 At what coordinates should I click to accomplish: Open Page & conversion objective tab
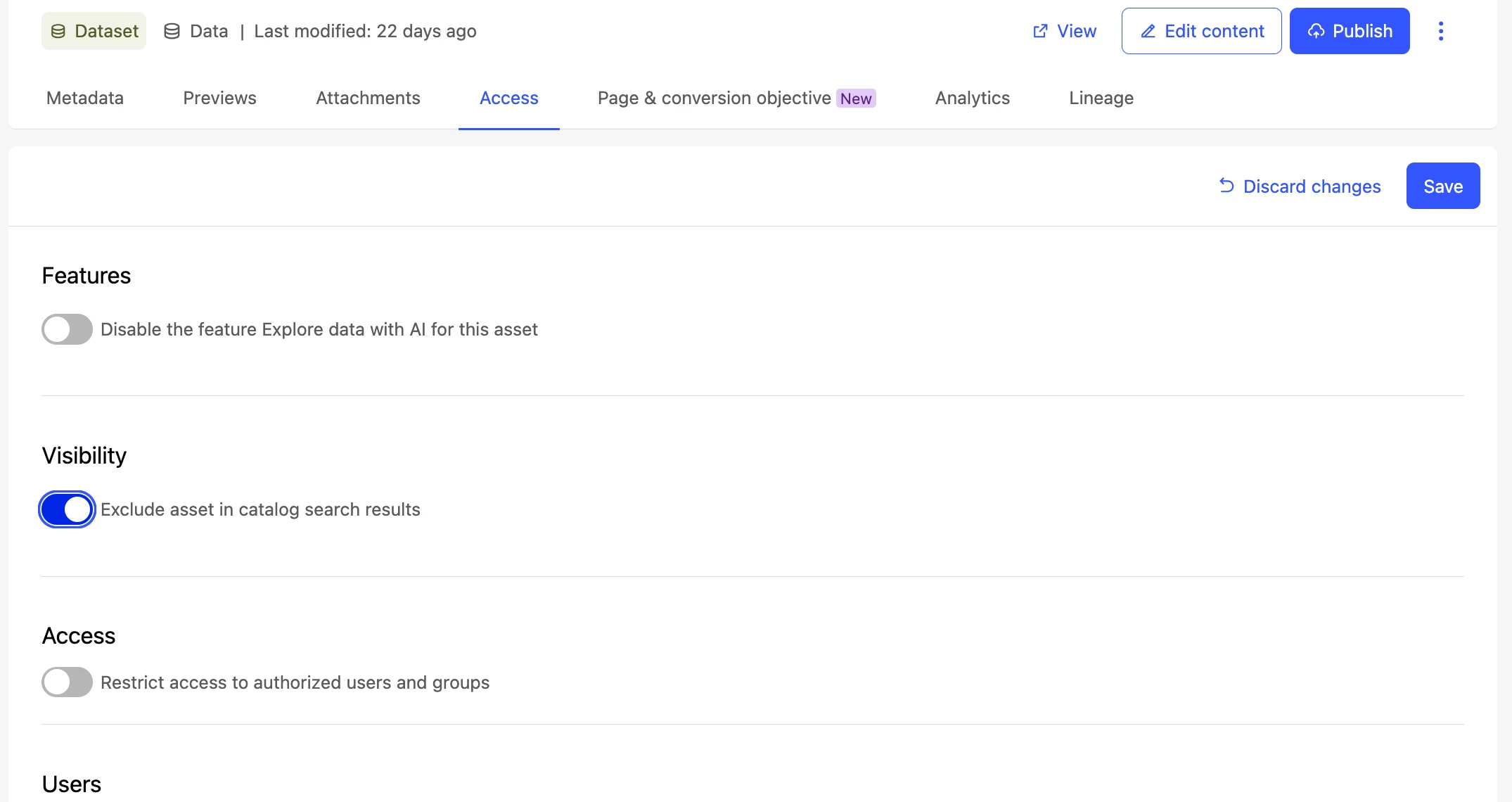(x=714, y=98)
